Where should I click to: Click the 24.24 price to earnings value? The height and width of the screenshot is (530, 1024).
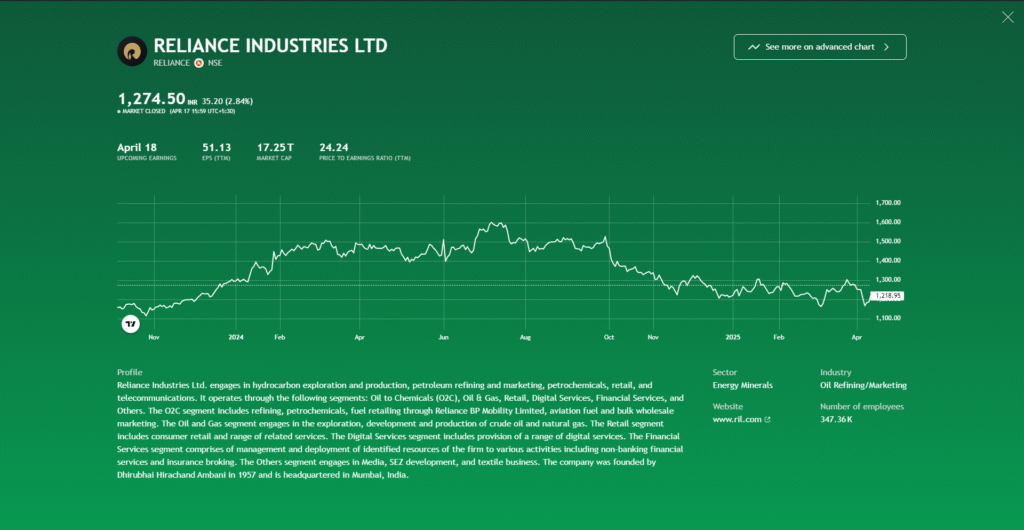(334, 148)
